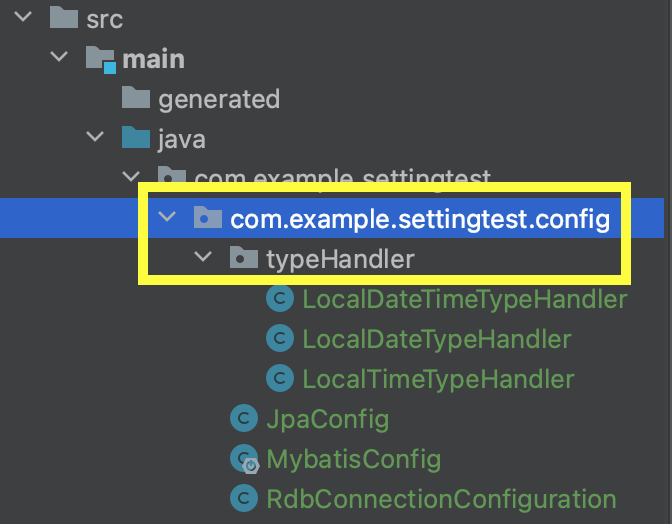Select the generated folder label
Screen dimensions: 672x524
click(x=219, y=99)
